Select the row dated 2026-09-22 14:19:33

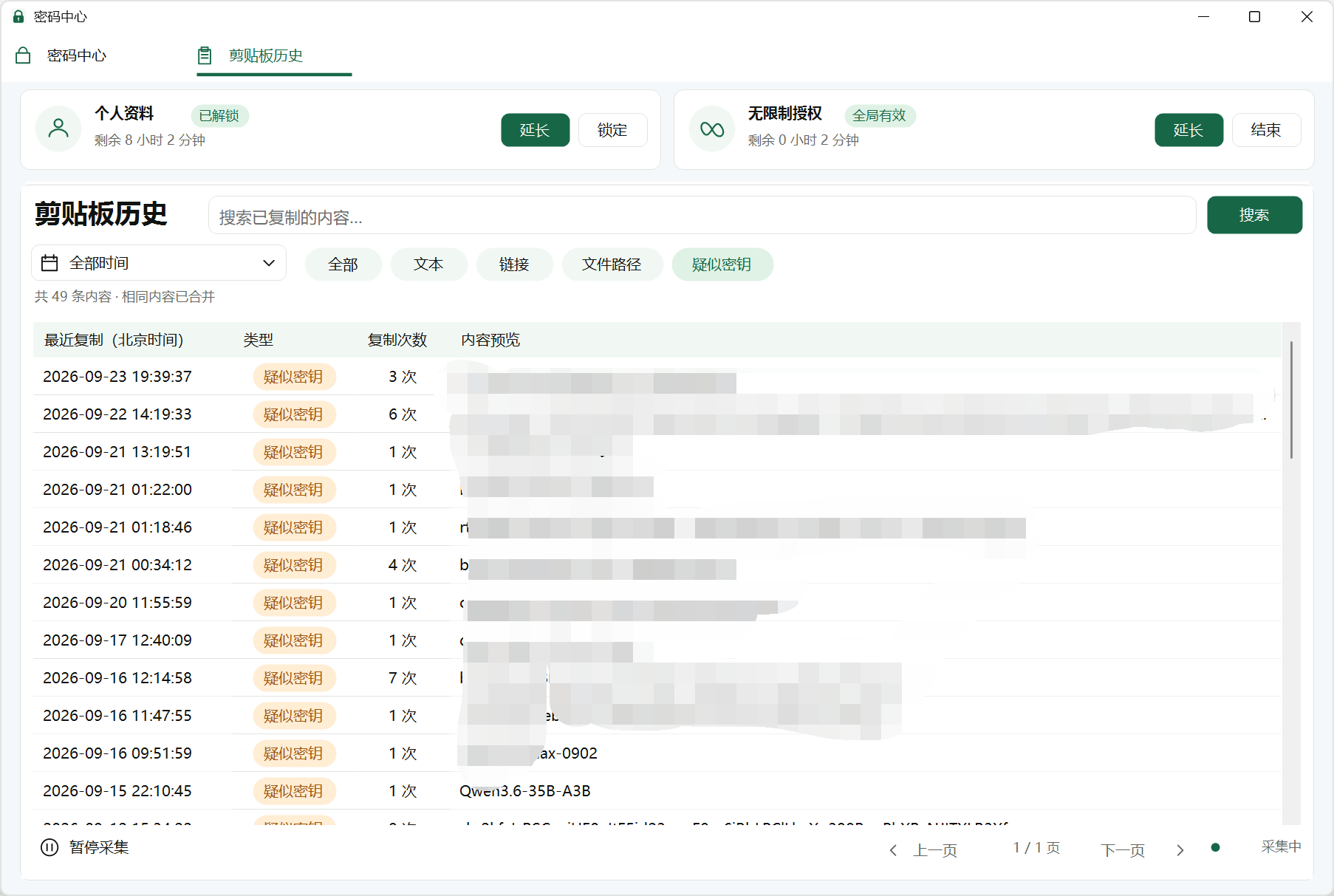(x=657, y=414)
